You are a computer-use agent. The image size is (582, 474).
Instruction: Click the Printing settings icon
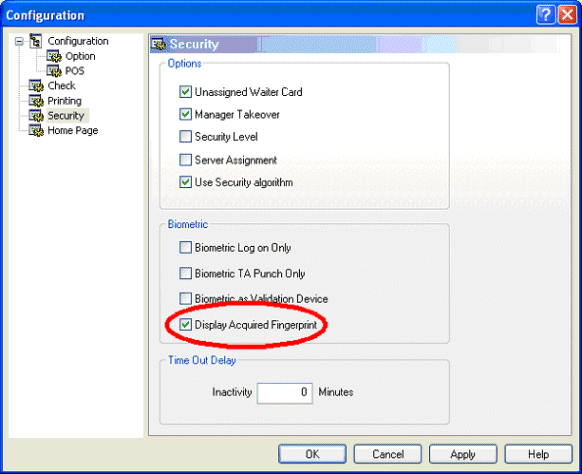(x=36, y=101)
